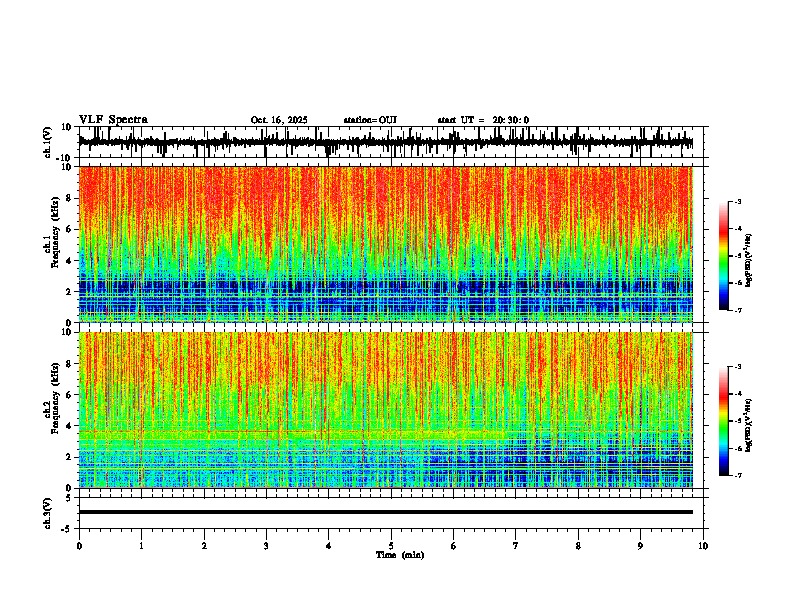The width and height of the screenshot is (792, 612).
Task: Click time axis tick label "1"
Action: point(141,546)
